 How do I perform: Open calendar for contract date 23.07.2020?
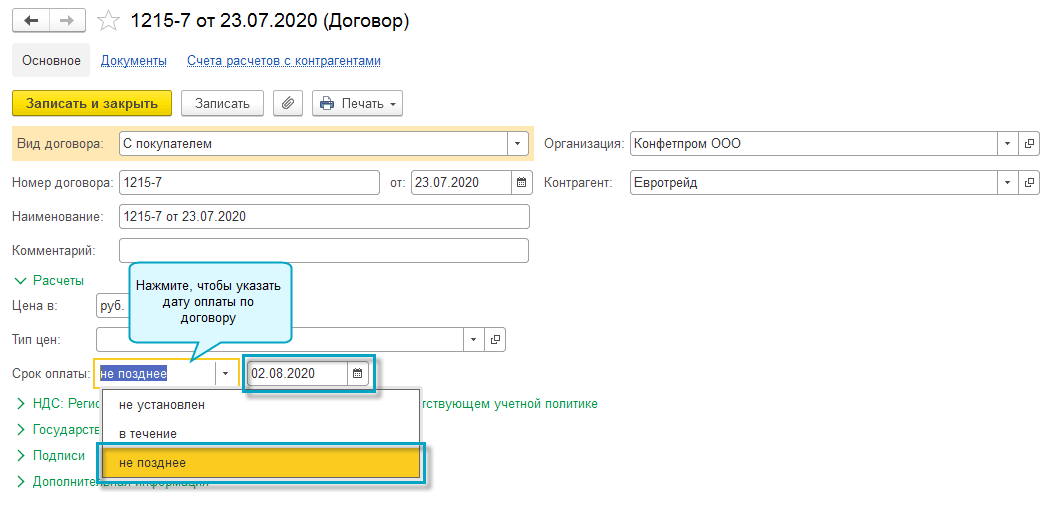[x=521, y=183]
